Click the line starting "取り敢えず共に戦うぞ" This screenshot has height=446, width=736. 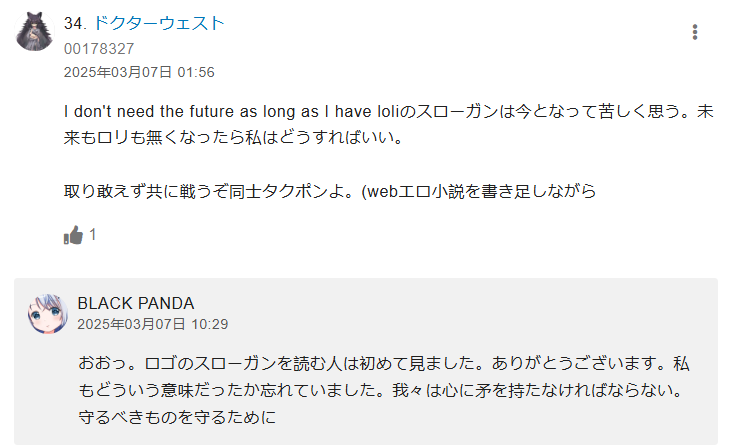point(329,189)
